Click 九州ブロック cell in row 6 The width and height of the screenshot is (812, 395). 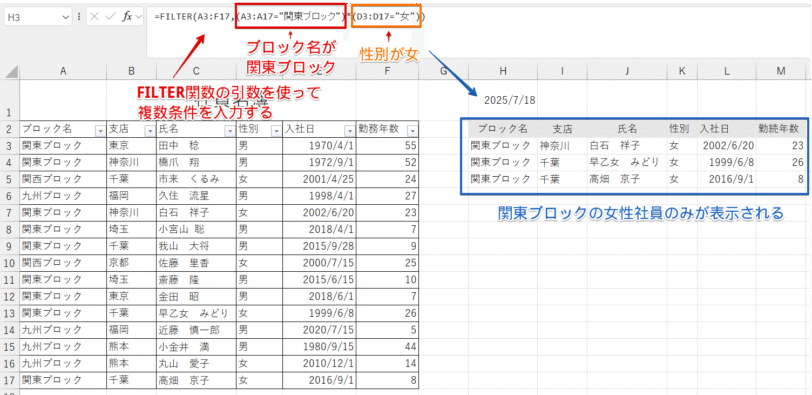63,196
